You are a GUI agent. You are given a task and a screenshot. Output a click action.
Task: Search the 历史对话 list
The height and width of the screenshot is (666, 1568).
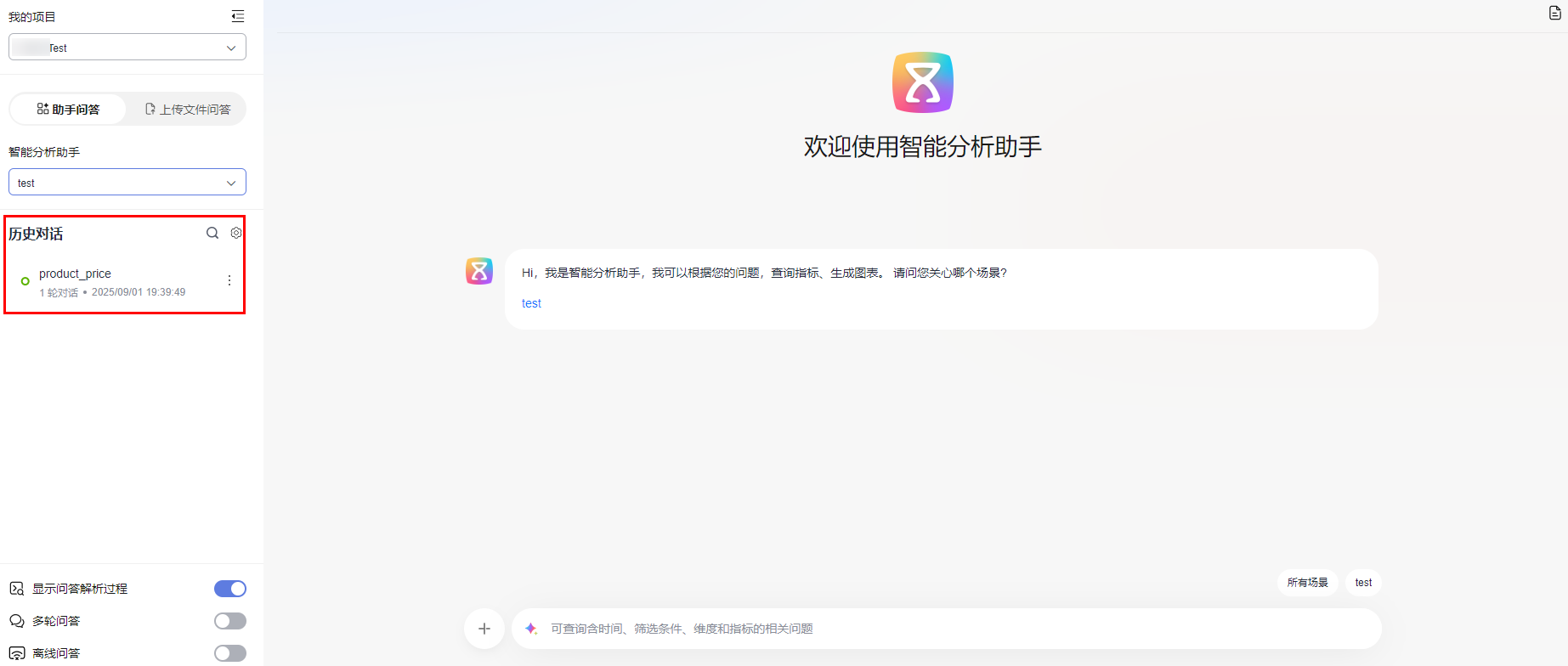tap(212, 233)
